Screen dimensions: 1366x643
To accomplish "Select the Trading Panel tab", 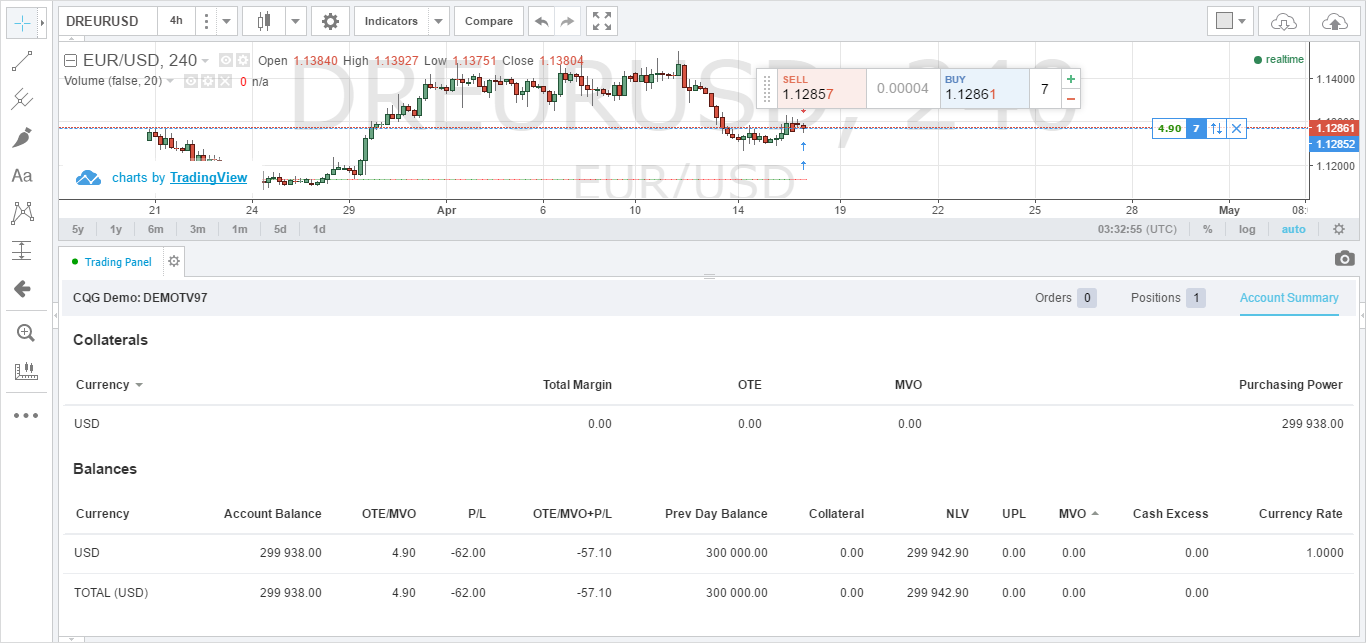I will pos(112,262).
